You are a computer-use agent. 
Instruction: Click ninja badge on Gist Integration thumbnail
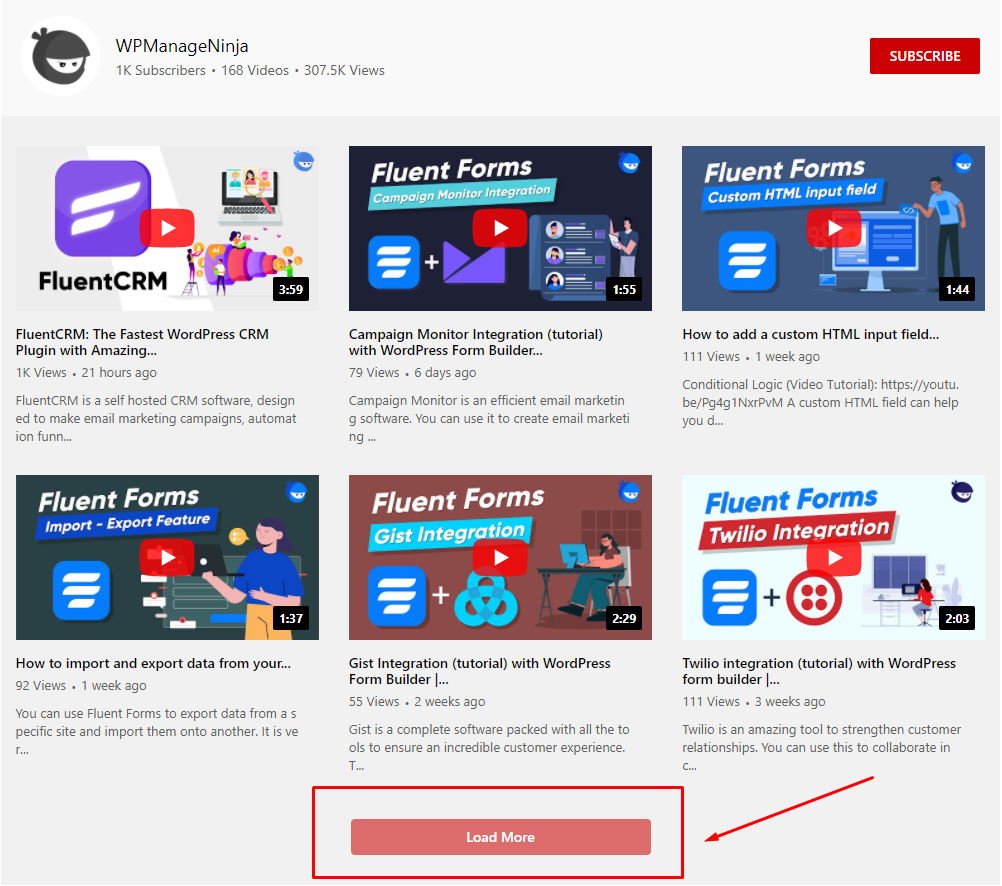[x=629, y=492]
